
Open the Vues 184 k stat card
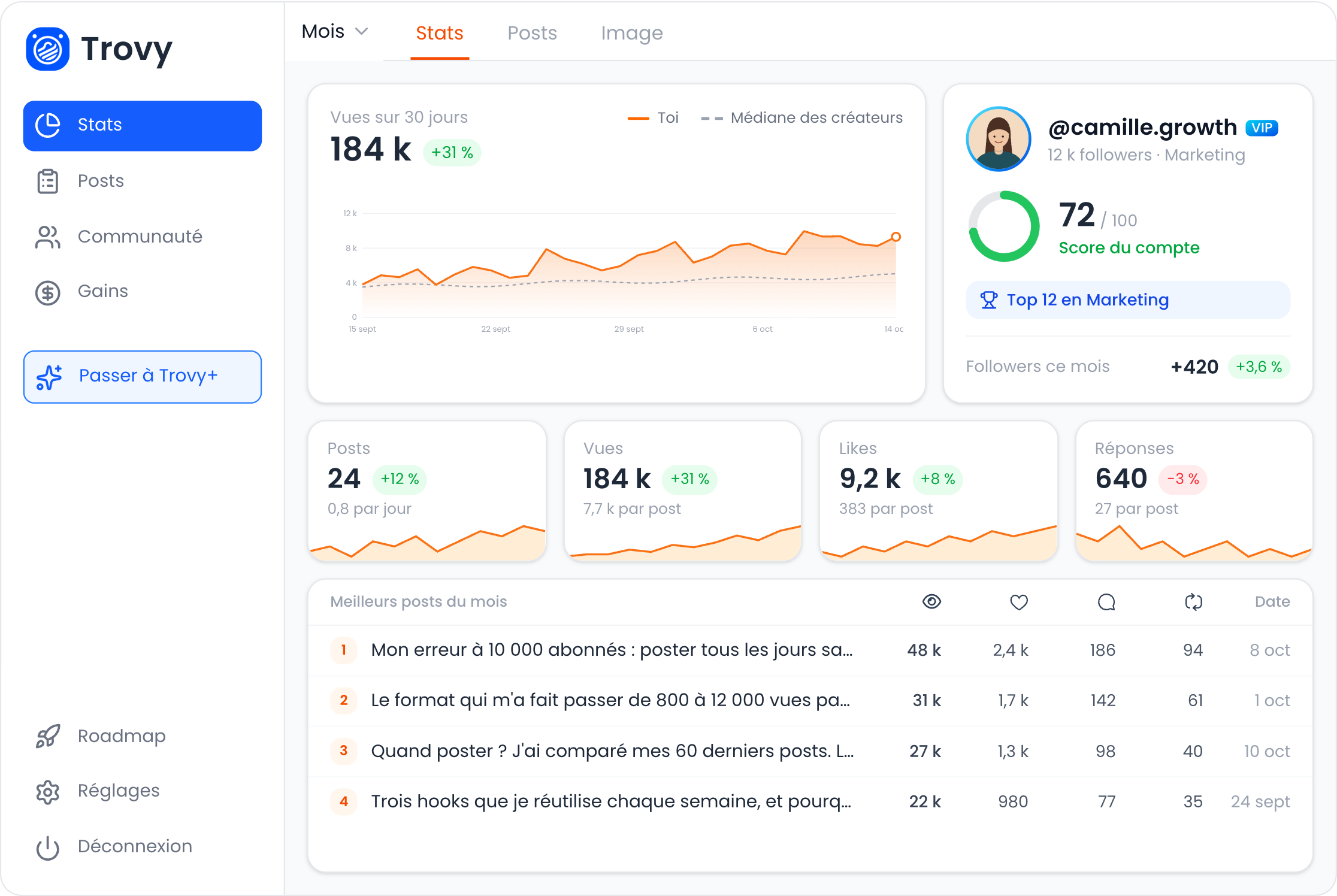coord(683,491)
